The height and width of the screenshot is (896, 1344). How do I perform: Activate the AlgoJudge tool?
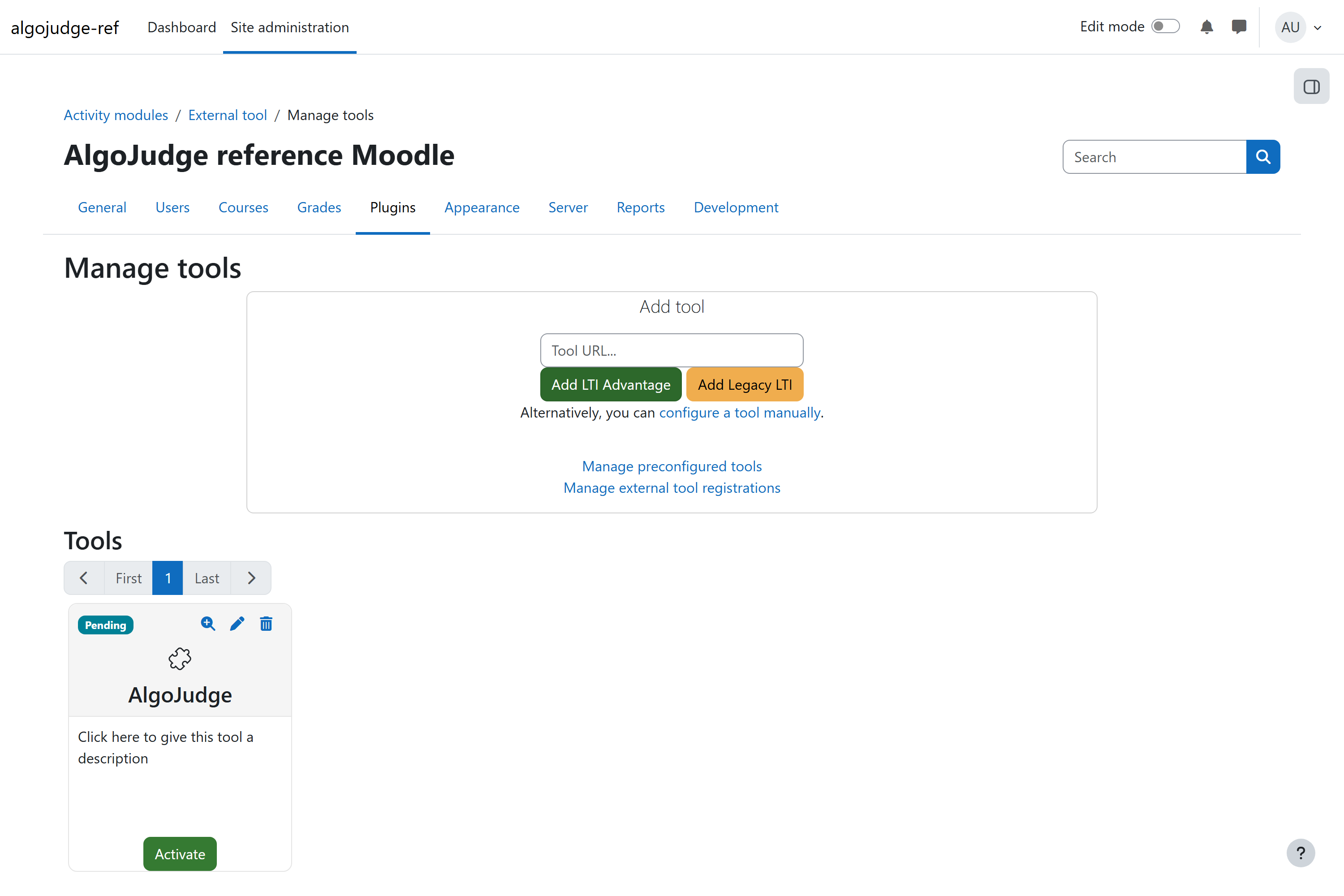[x=180, y=854]
